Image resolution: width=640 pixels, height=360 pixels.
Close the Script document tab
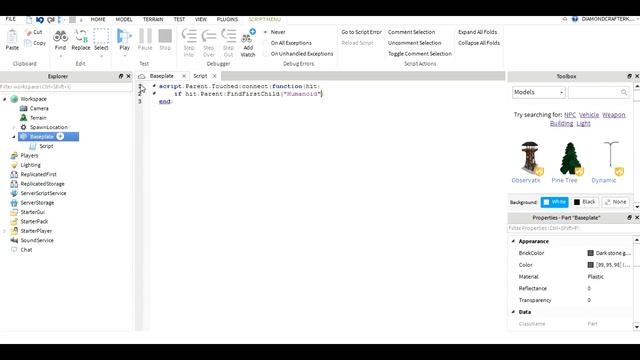(214, 76)
